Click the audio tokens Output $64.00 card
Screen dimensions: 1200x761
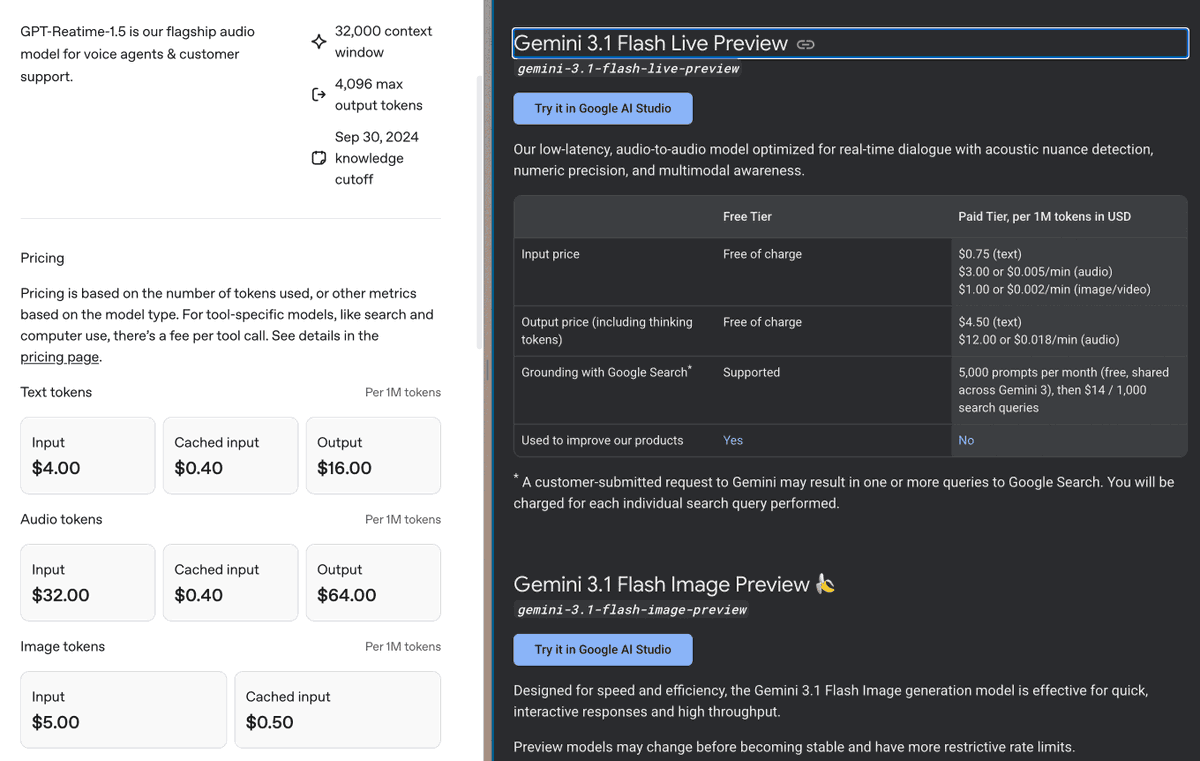point(373,583)
